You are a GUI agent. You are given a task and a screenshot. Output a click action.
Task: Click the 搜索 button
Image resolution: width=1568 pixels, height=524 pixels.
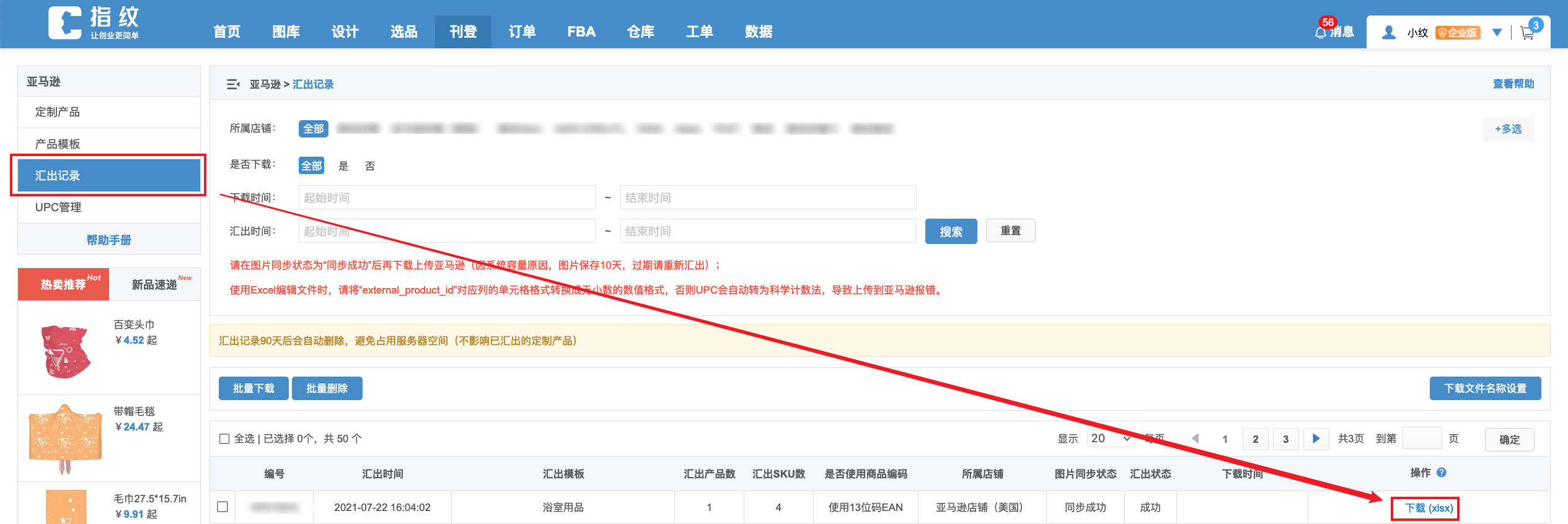951,231
